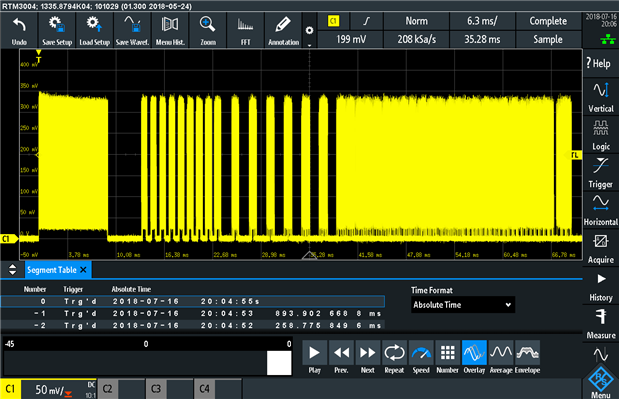Image resolution: width=619 pixels, height=399 pixels.
Task: Click the 208 kSa/s sample rate
Action: (x=416, y=39)
